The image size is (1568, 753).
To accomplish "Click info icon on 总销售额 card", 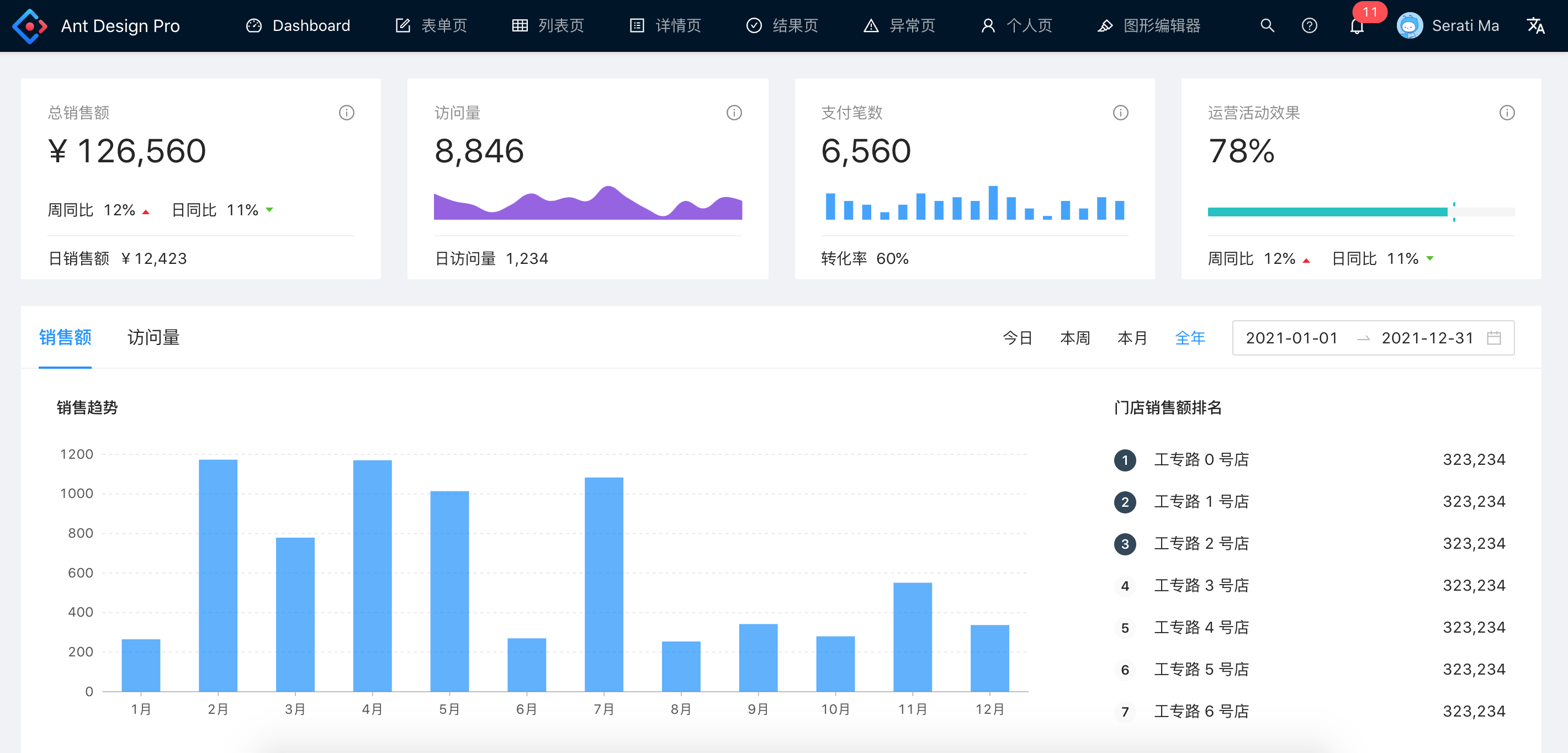I will [346, 113].
